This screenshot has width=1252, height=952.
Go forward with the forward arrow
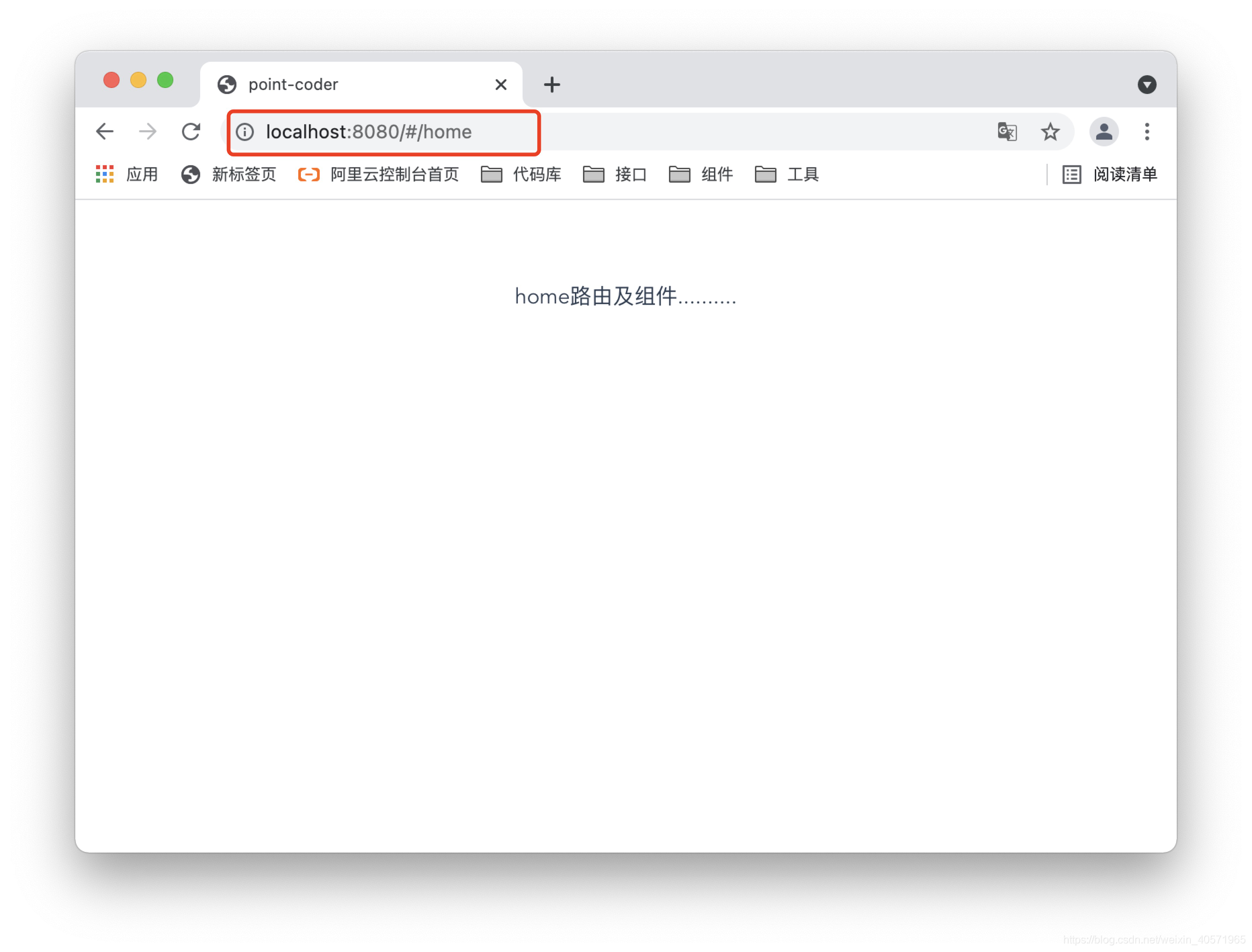[x=148, y=132]
